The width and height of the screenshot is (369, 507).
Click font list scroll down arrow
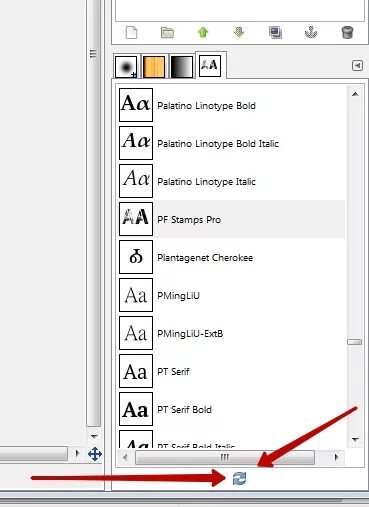tap(355, 440)
